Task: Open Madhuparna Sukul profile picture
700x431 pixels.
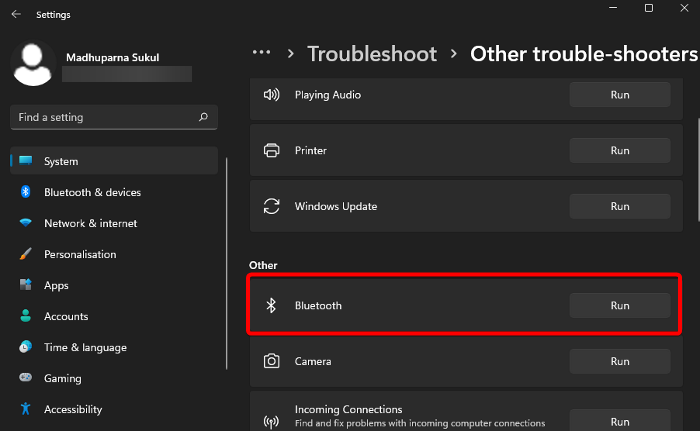Action: pyautogui.click(x=32, y=63)
